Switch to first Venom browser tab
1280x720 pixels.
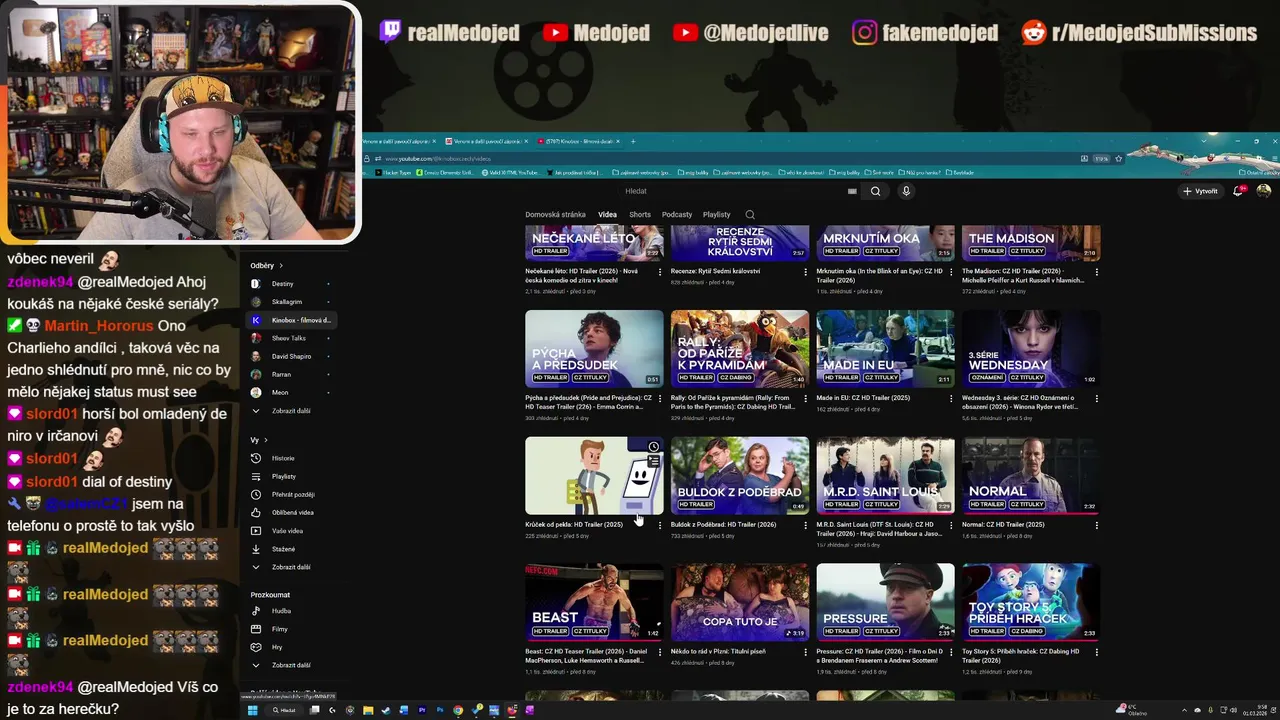pyautogui.click(x=398, y=141)
